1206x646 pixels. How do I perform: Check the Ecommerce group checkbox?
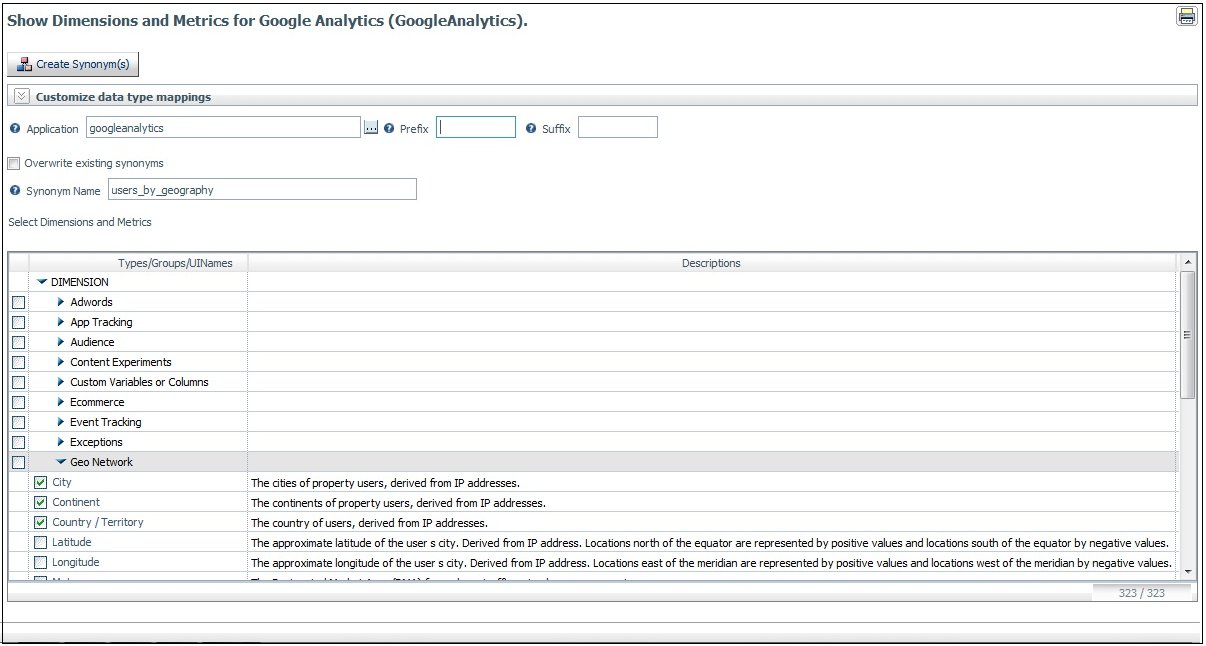[18, 402]
